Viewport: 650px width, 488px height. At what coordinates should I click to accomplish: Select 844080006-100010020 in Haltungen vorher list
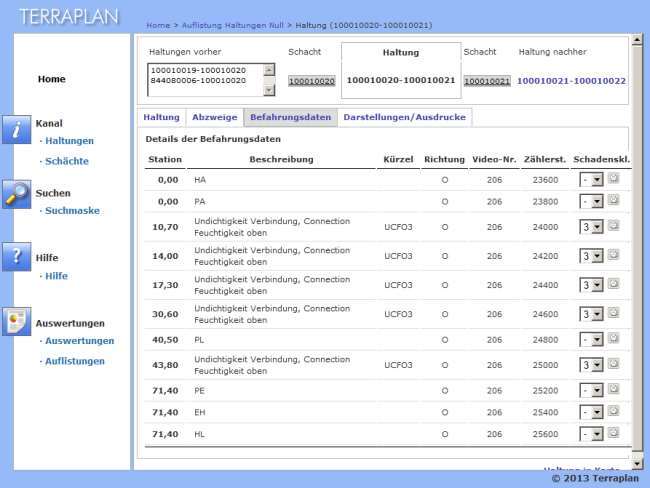198,80
